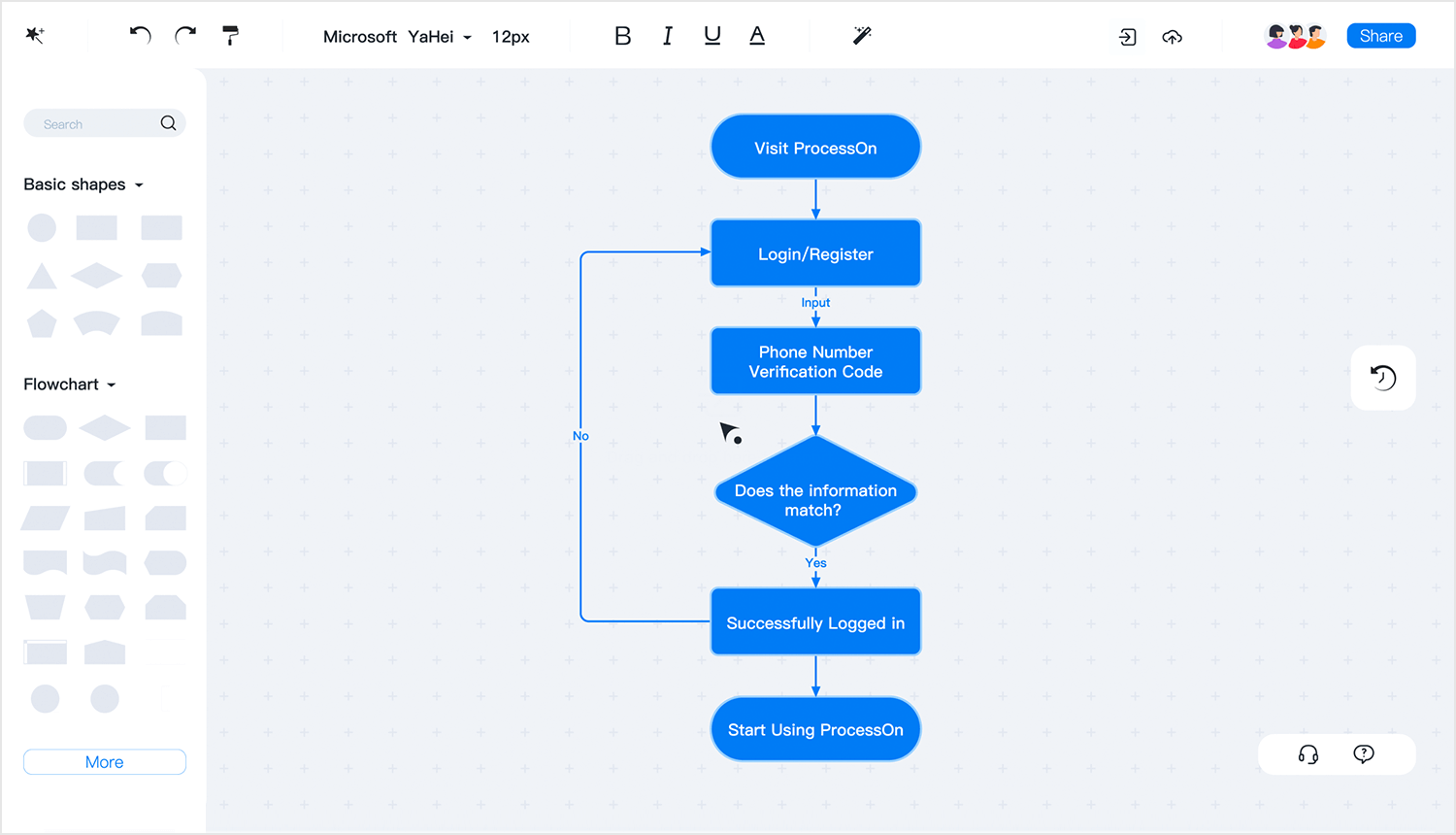Toggle italic formatting
The image size is (1456, 835).
(x=668, y=36)
